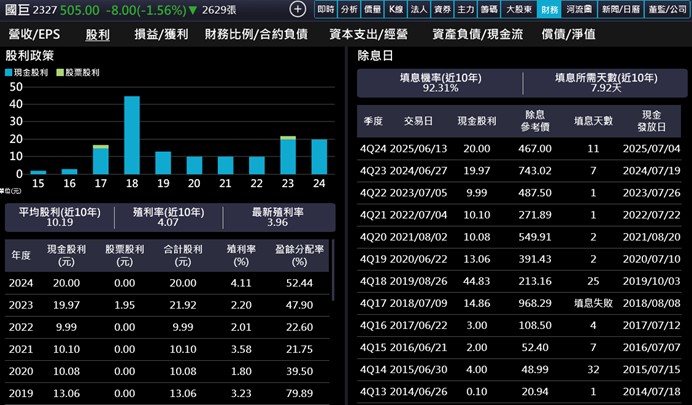Select the 償債/淨值 section

(568, 34)
